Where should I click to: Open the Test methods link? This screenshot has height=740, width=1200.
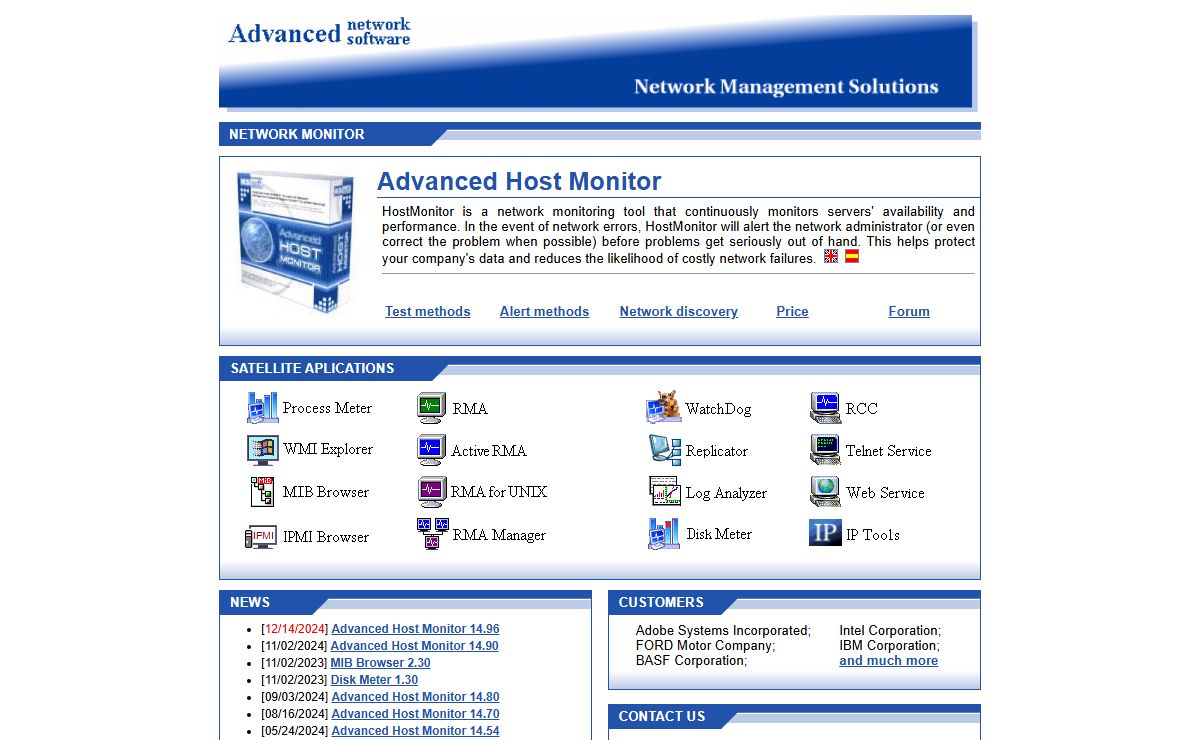[x=428, y=311]
